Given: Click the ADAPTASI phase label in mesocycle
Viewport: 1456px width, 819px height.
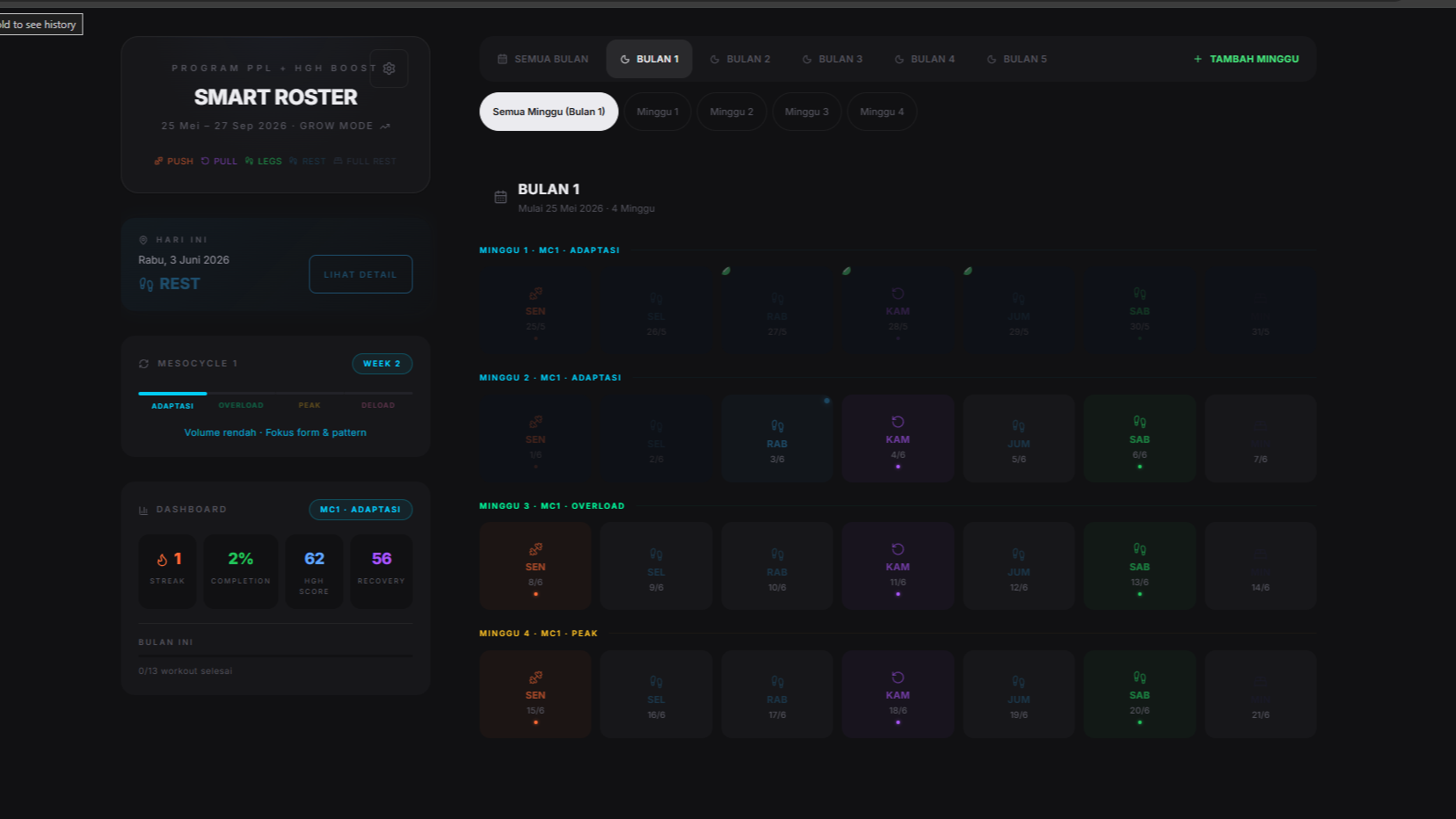Looking at the screenshot, I should point(172,406).
